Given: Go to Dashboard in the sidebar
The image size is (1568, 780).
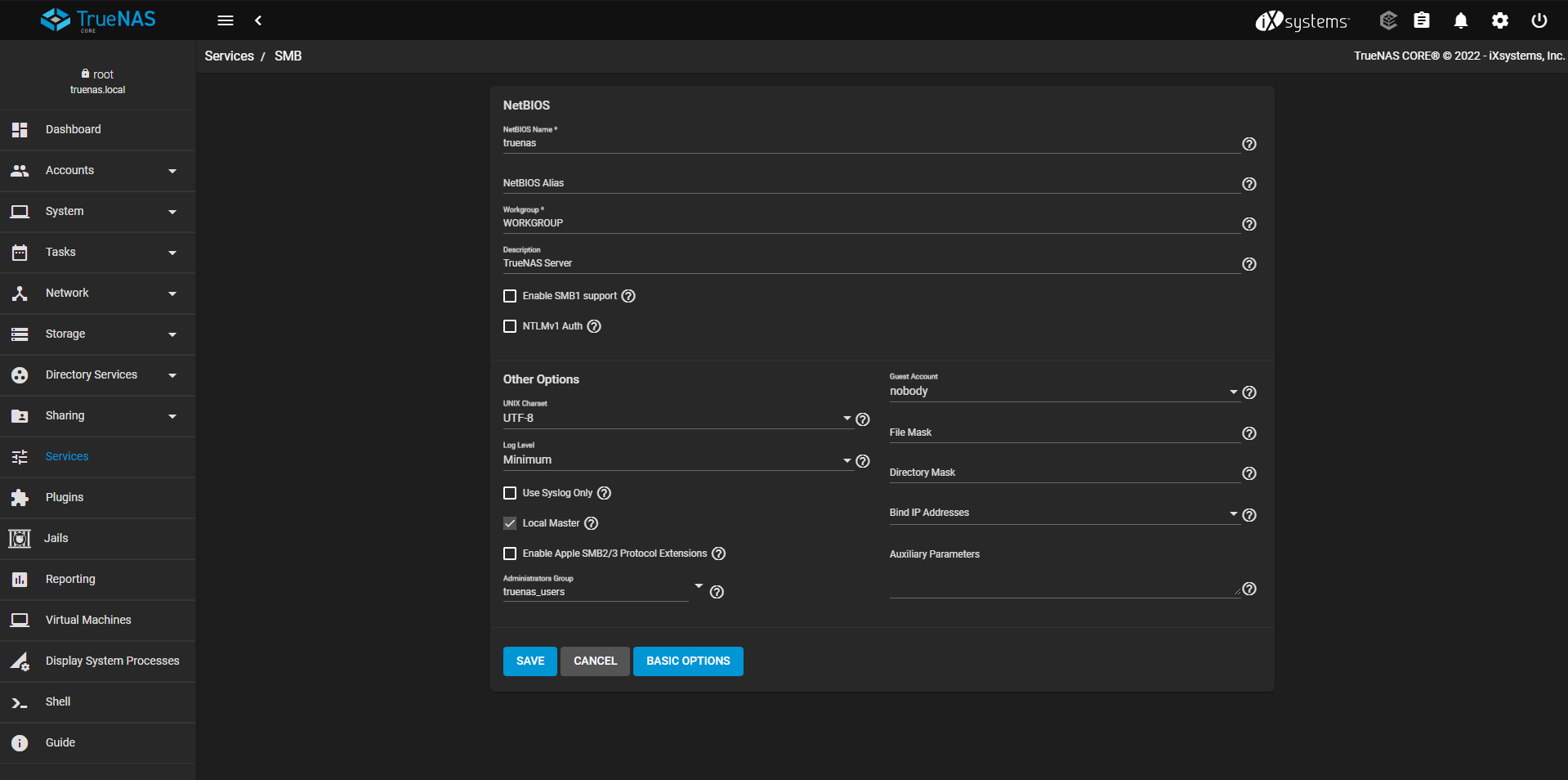Looking at the screenshot, I should 98,130.
